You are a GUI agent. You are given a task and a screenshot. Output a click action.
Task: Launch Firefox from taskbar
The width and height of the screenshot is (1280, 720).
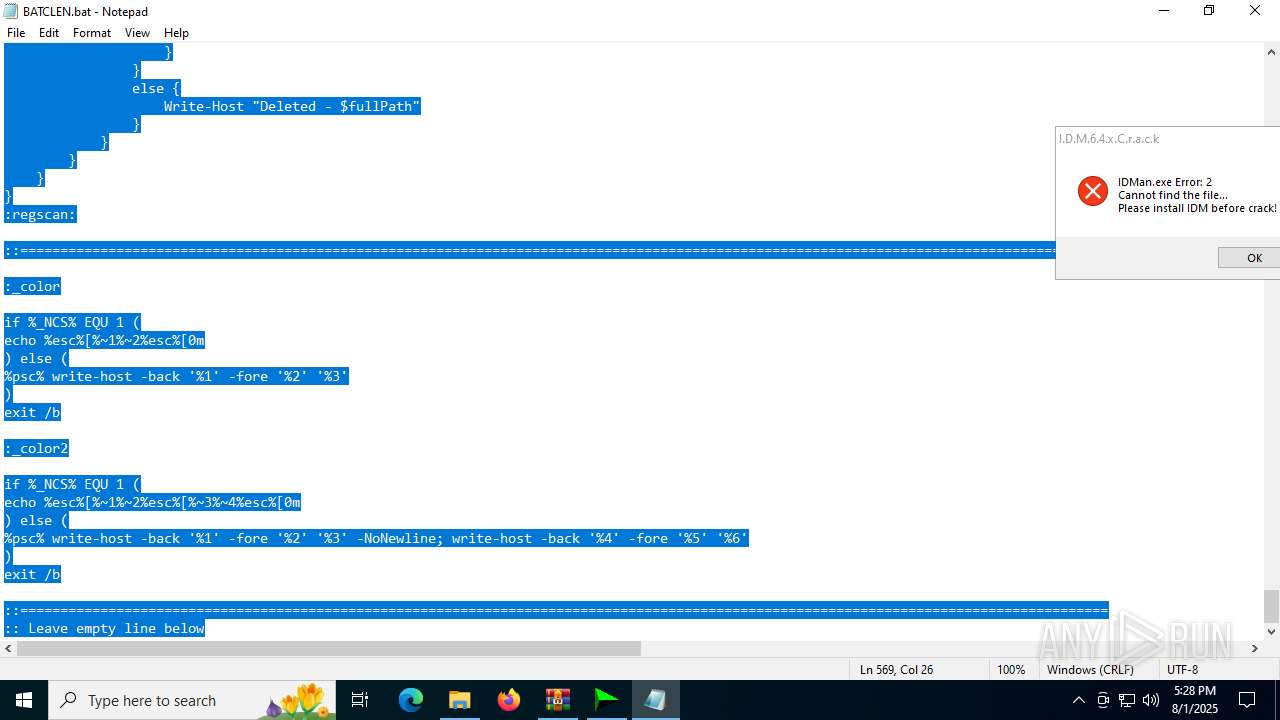point(509,700)
